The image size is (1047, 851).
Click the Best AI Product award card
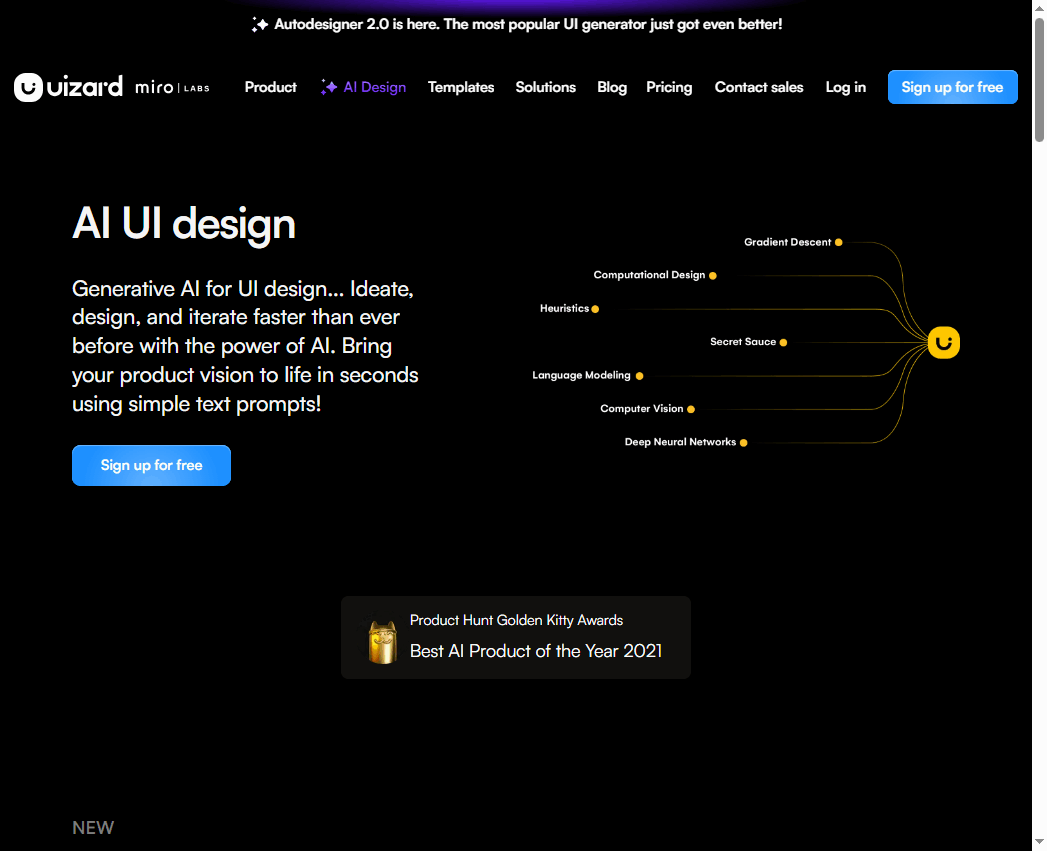pos(516,637)
